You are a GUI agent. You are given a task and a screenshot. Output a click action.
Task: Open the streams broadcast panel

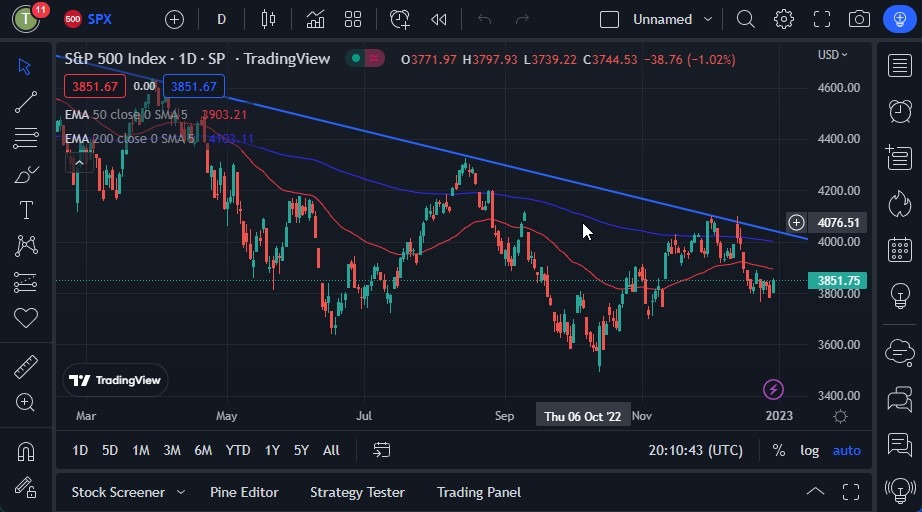[900, 489]
